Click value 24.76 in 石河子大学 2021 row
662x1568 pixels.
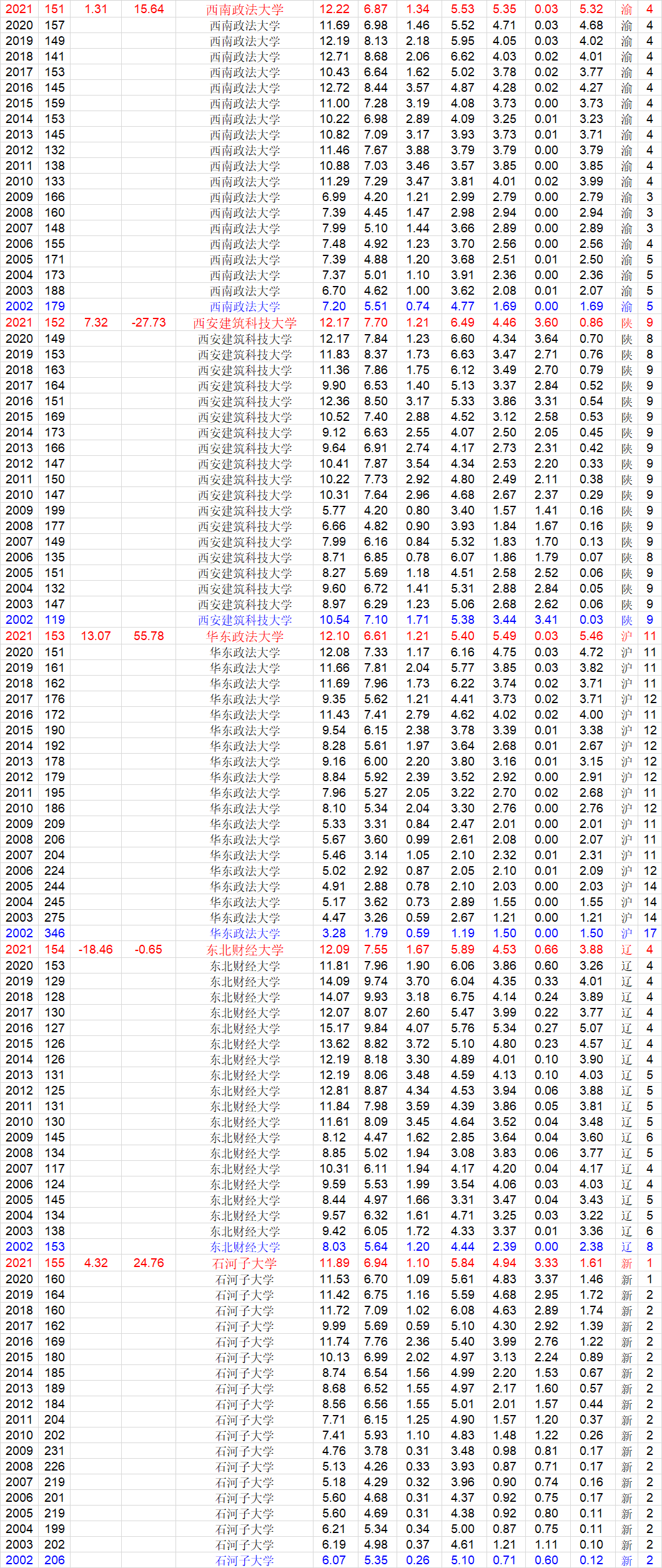[x=149, y=1263]
